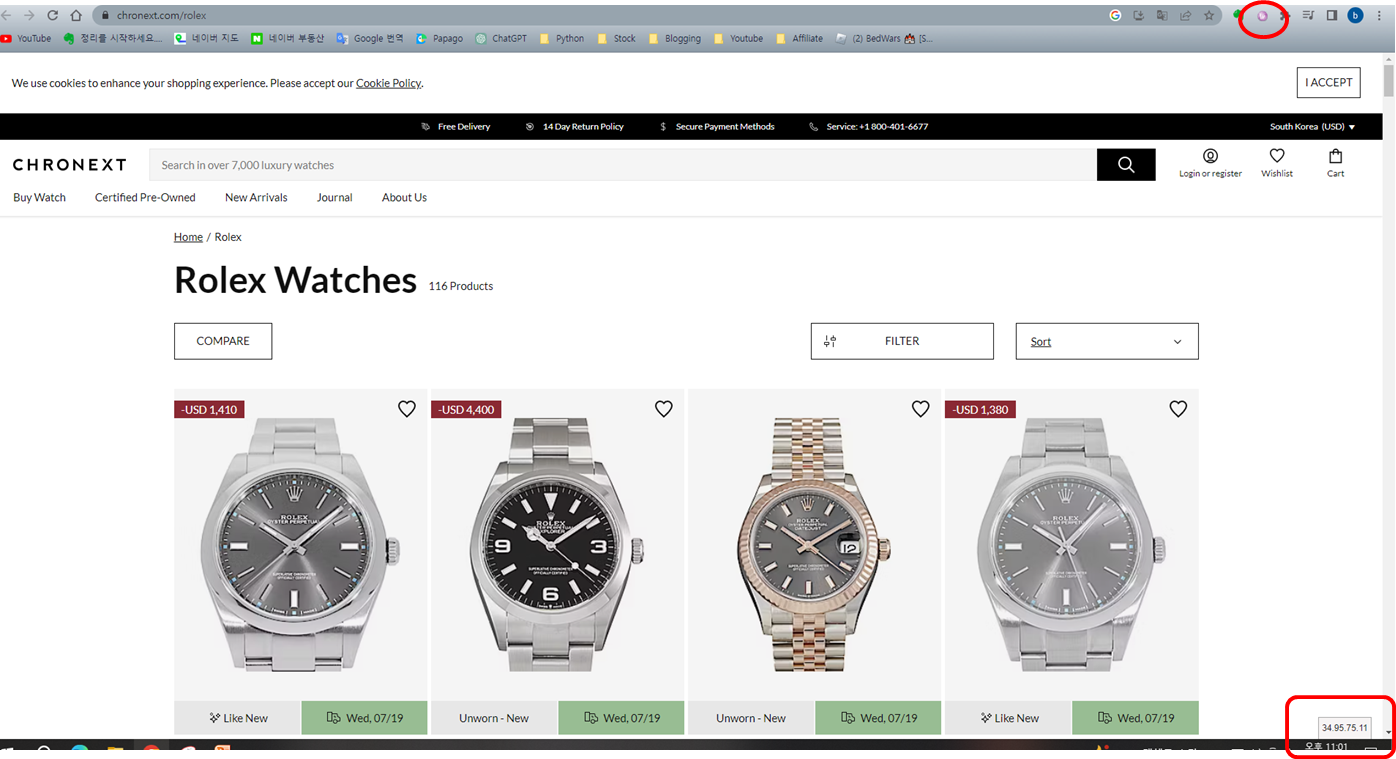
Task: Open the profile avatar labeled b
Action: (x=1355, y=16)
